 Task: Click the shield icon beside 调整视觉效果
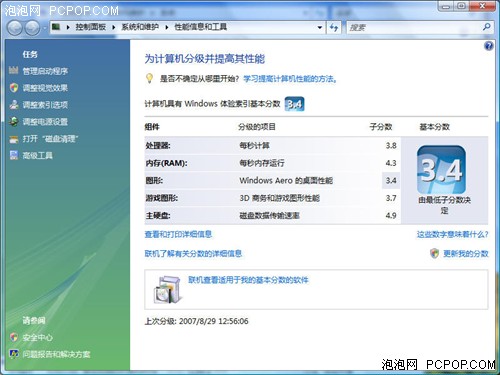[14, 88]
